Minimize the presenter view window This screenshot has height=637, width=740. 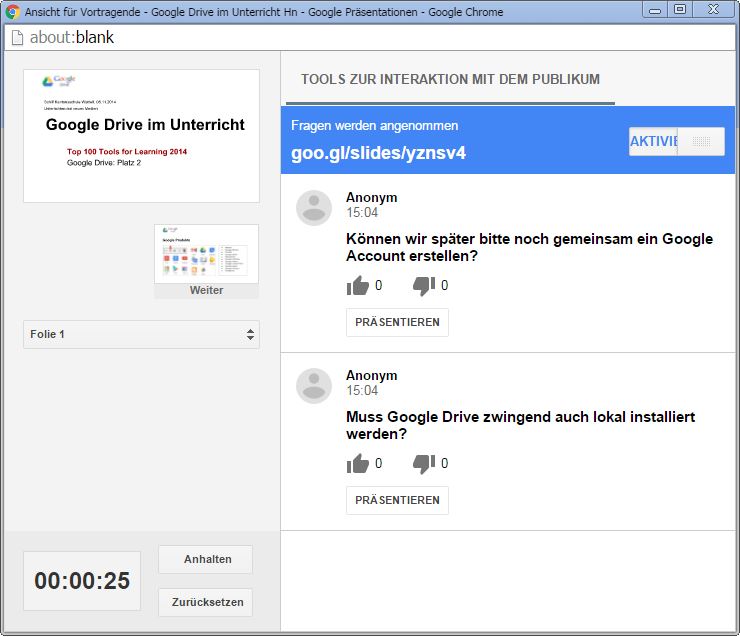click(655, 10)
